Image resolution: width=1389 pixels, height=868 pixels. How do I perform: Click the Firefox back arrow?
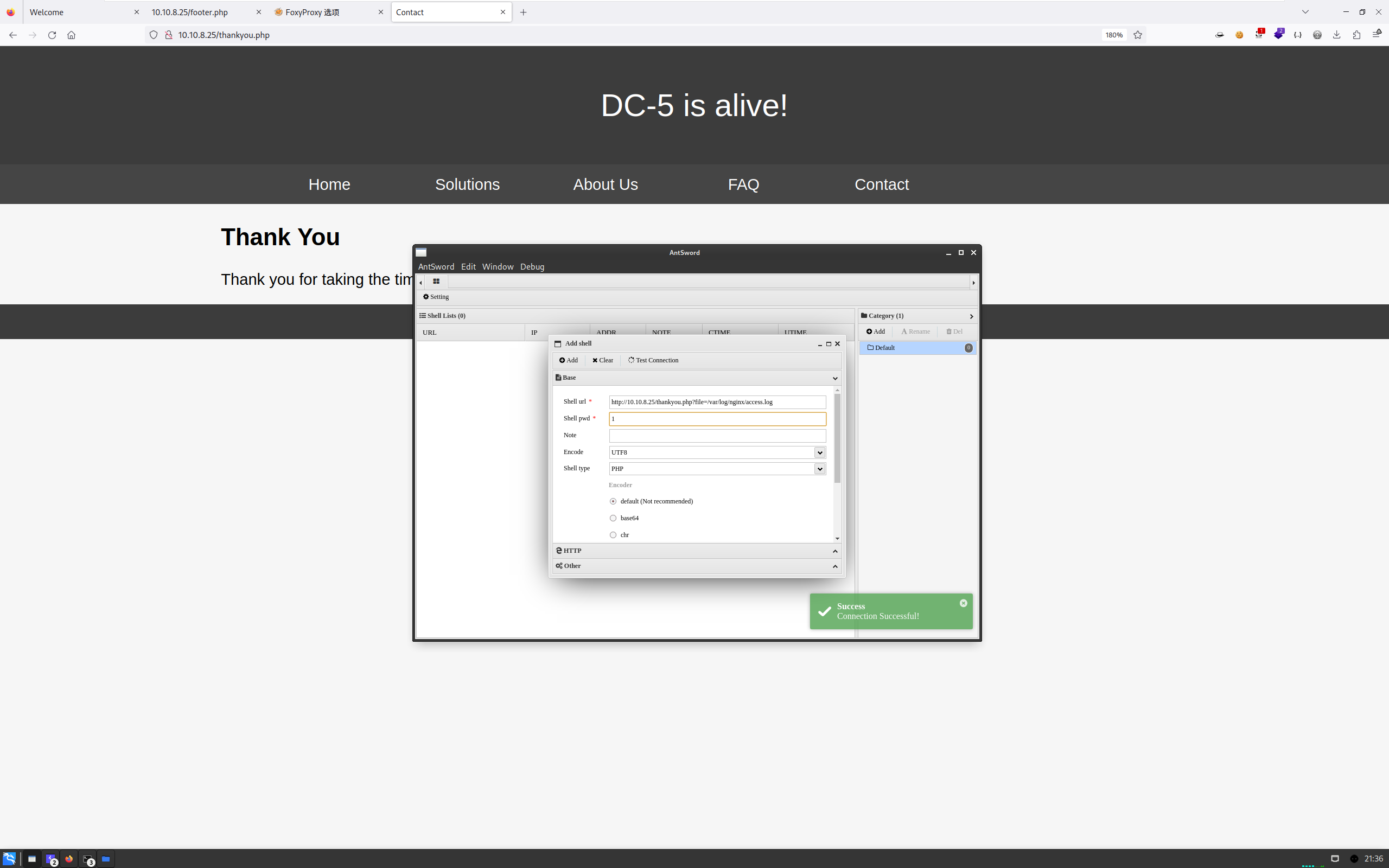tap(12, 35)
